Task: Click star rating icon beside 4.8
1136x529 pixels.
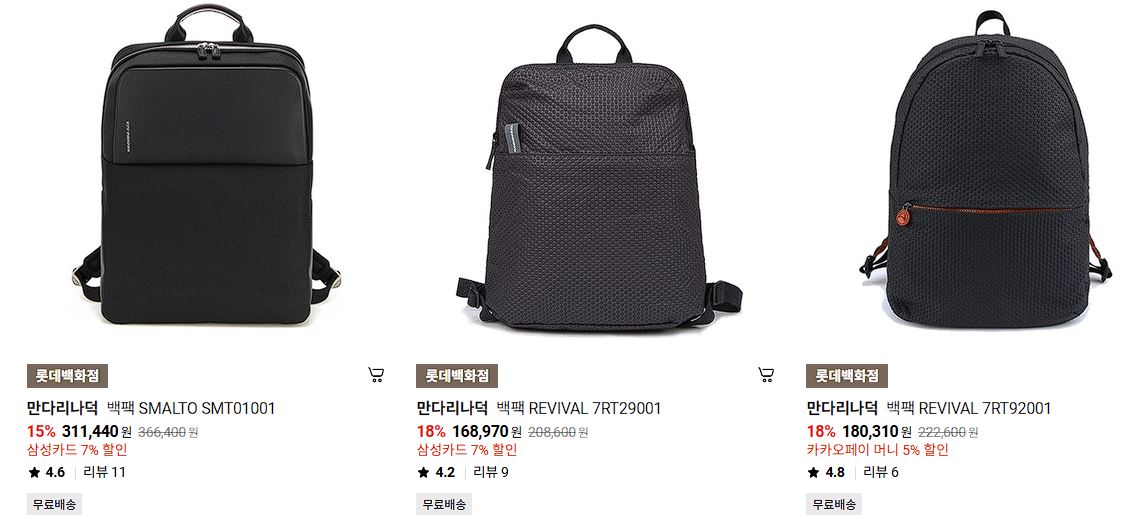Action: click(814, 472)
